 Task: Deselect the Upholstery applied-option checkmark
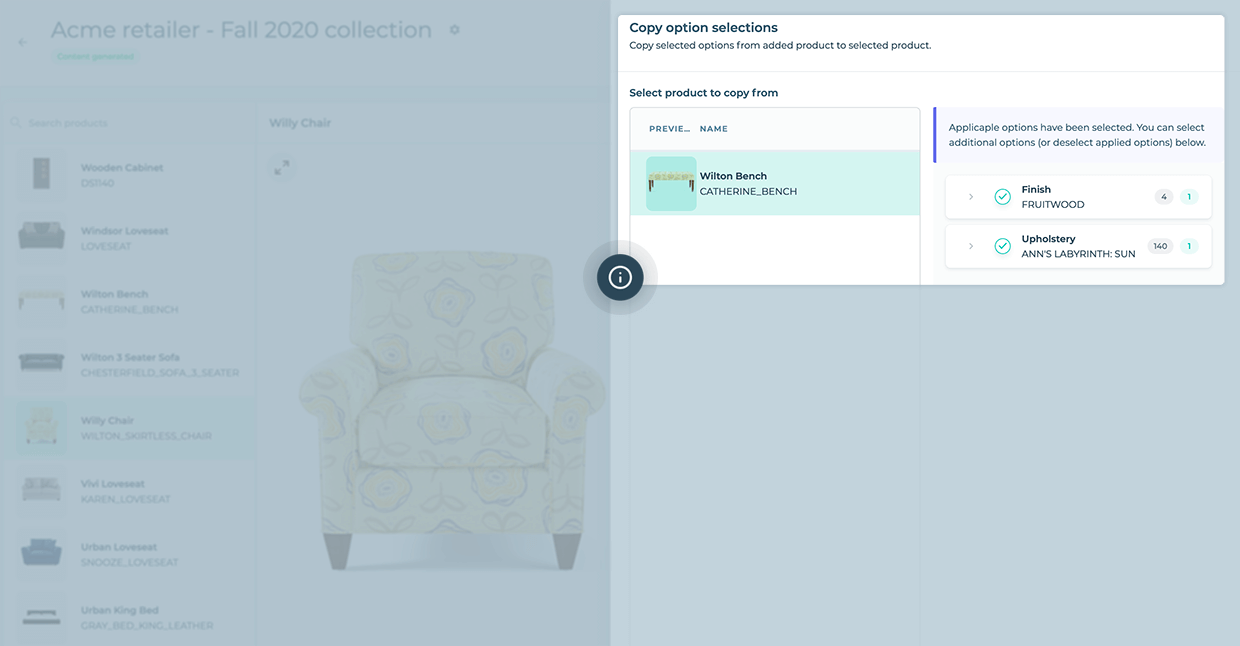(1002, 245)
